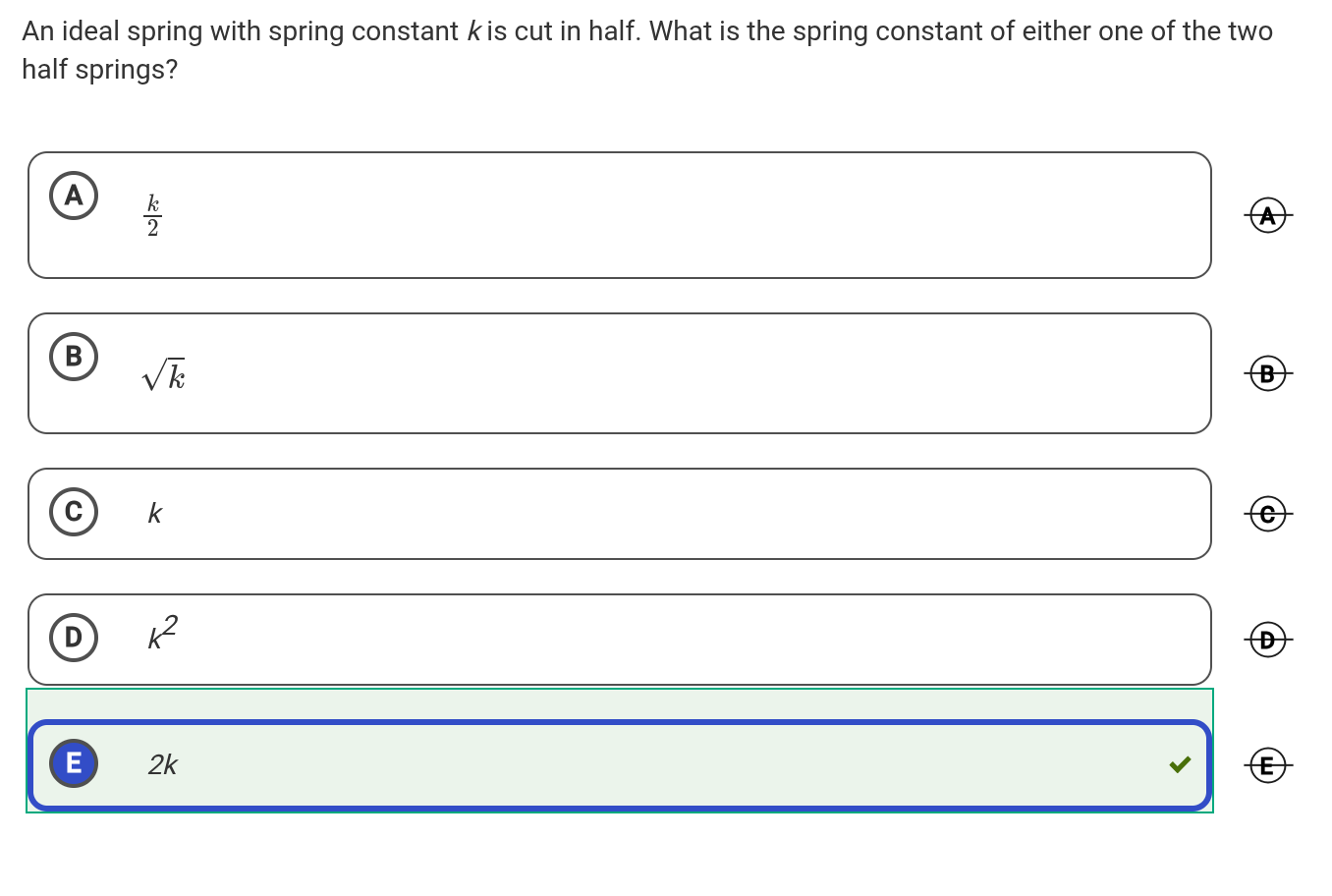Click the square root of k expression
Screen dimensions: 1332x896
tap(164, 374)
